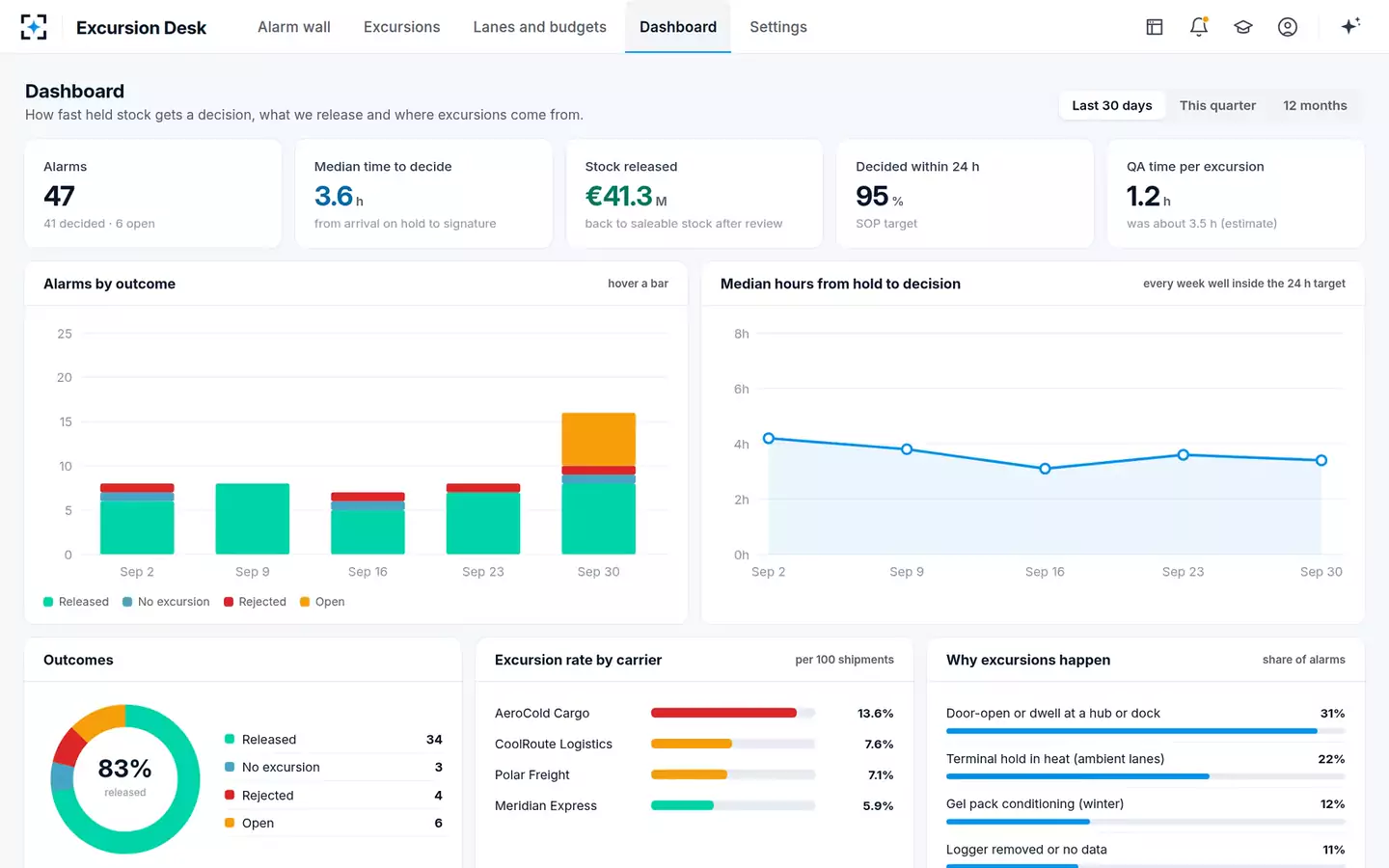Click the Polar Freight rate bar
Image resolution: width=1389 pixels, height=868 pixels.
(689, 775)
